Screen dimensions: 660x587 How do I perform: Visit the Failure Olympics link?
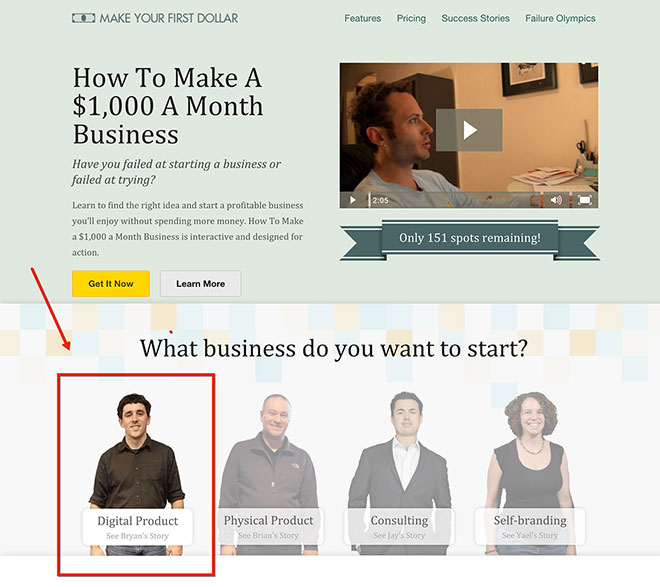pyautogui.click(x=560, y=19)
